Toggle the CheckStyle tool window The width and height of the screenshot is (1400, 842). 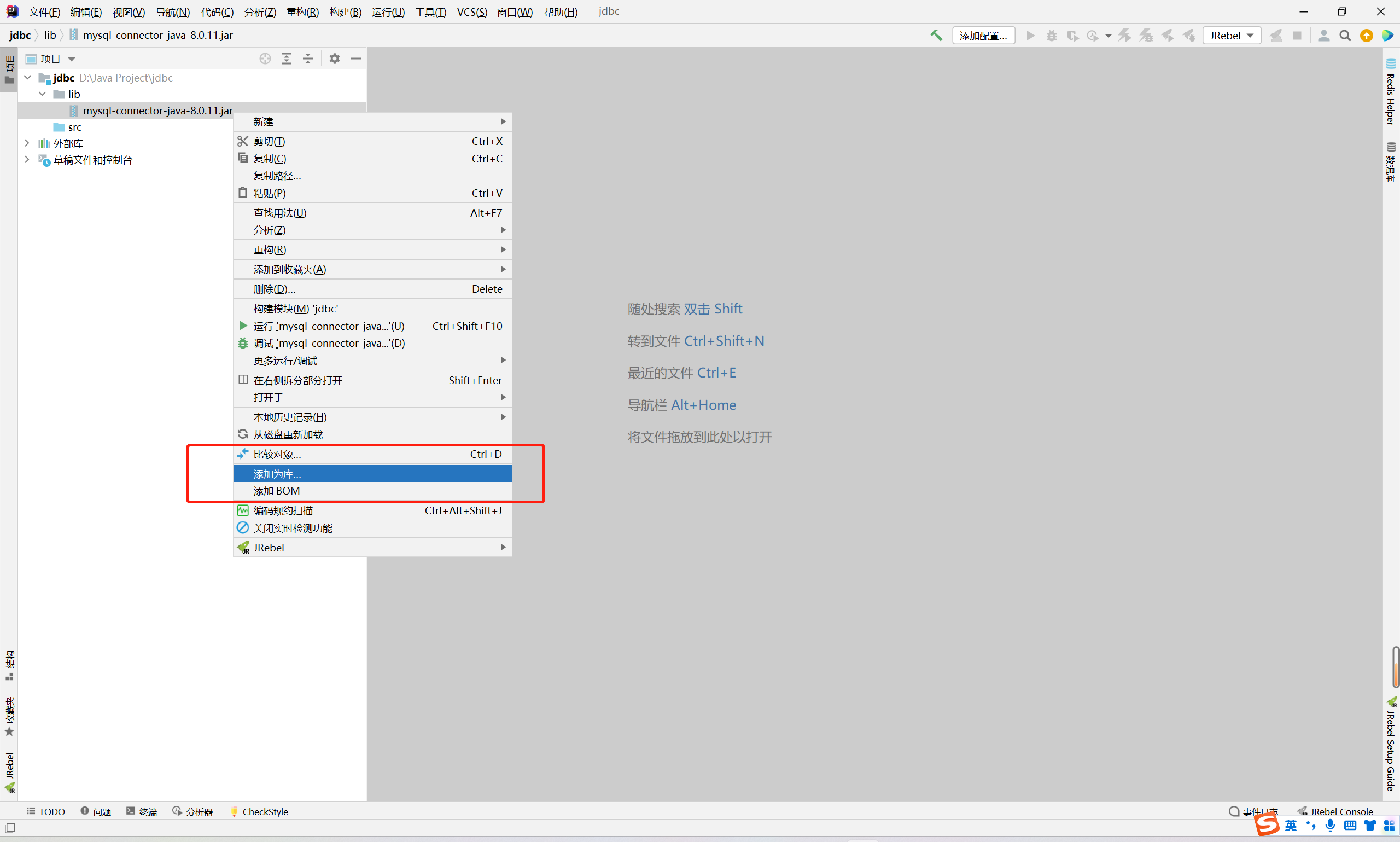[259, 811]
